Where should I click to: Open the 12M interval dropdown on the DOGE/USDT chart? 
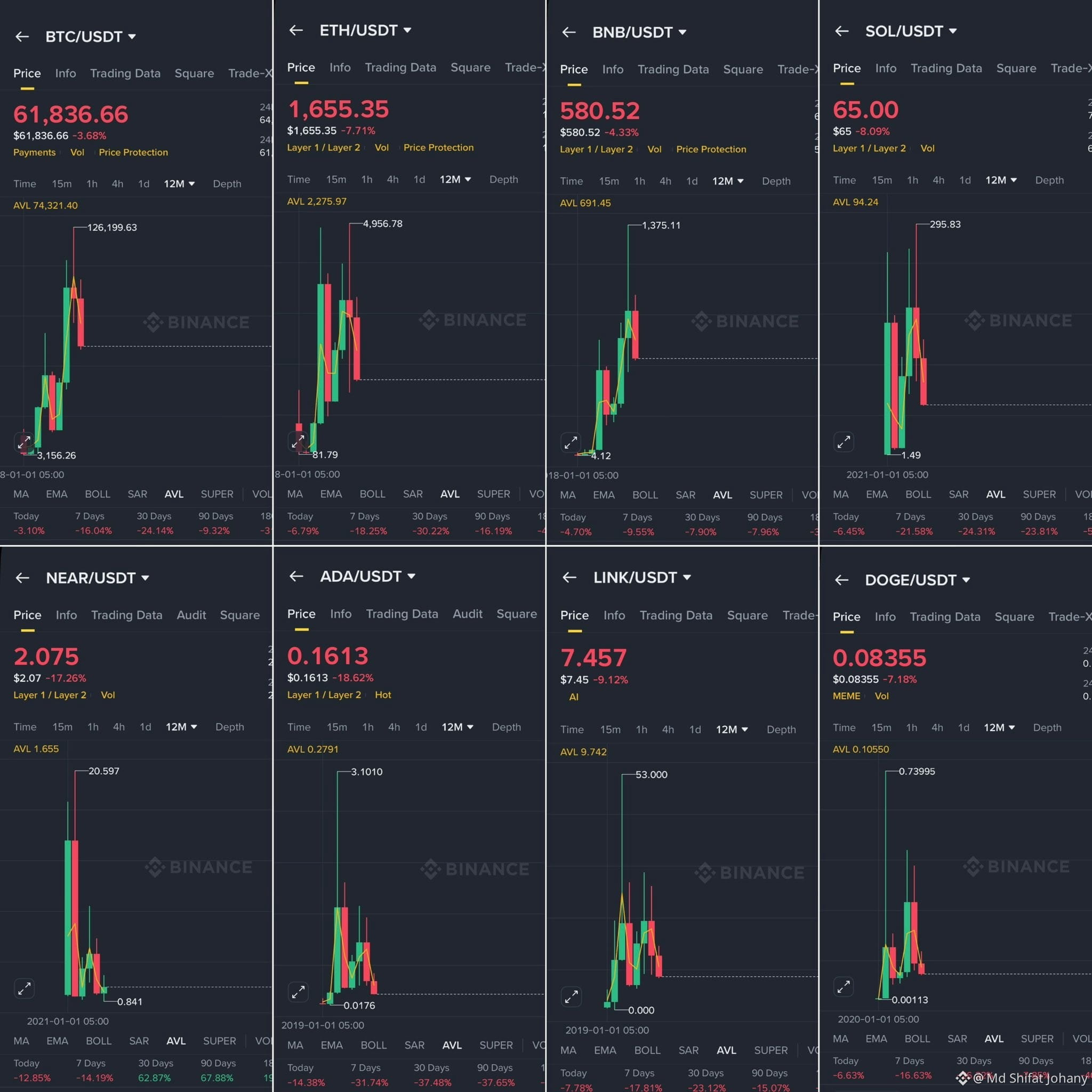pos(999,727)
